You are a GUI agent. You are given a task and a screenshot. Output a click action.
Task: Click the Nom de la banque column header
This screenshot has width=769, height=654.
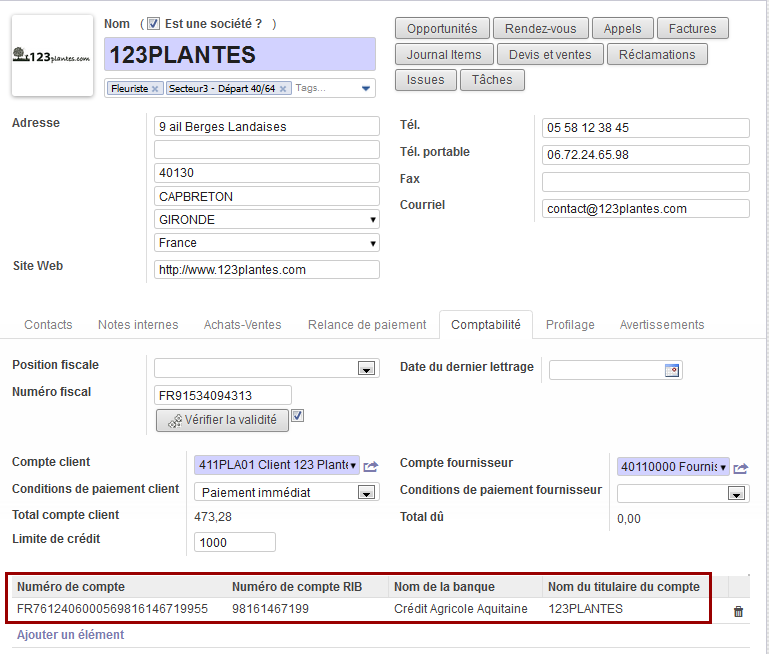click(444, 586)
